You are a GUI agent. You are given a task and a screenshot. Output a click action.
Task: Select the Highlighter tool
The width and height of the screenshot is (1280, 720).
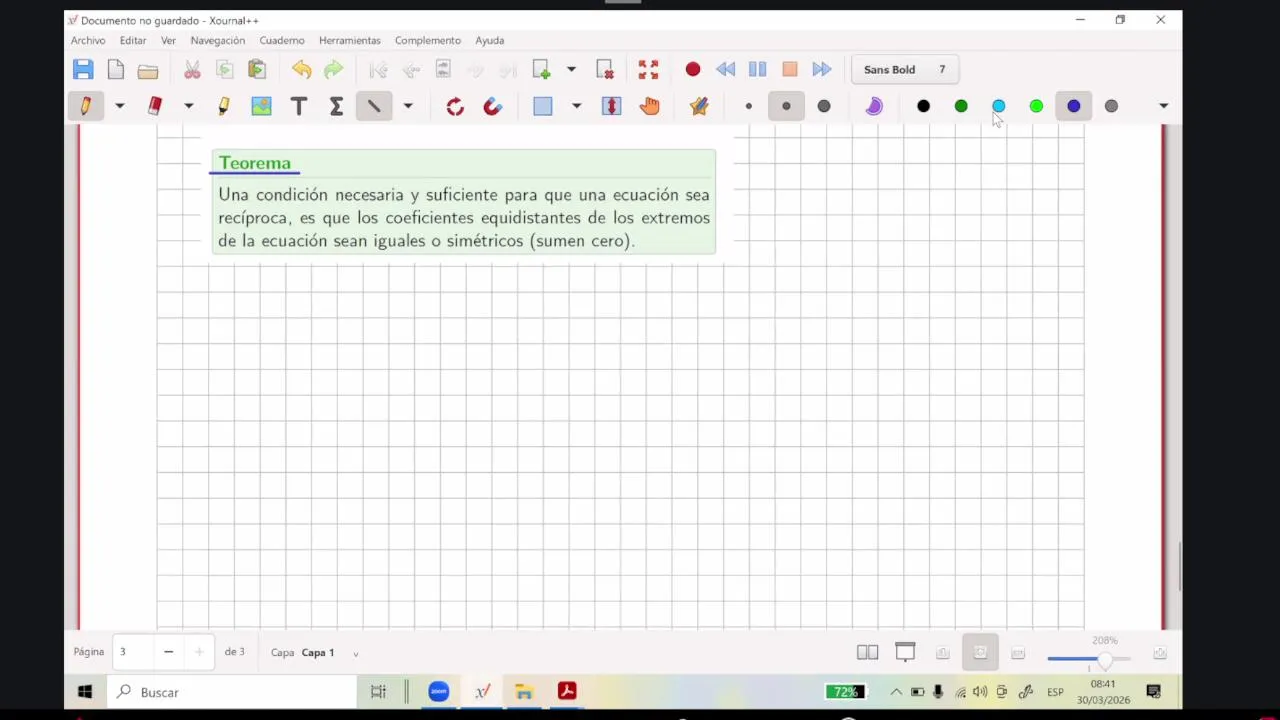point(223,106)
